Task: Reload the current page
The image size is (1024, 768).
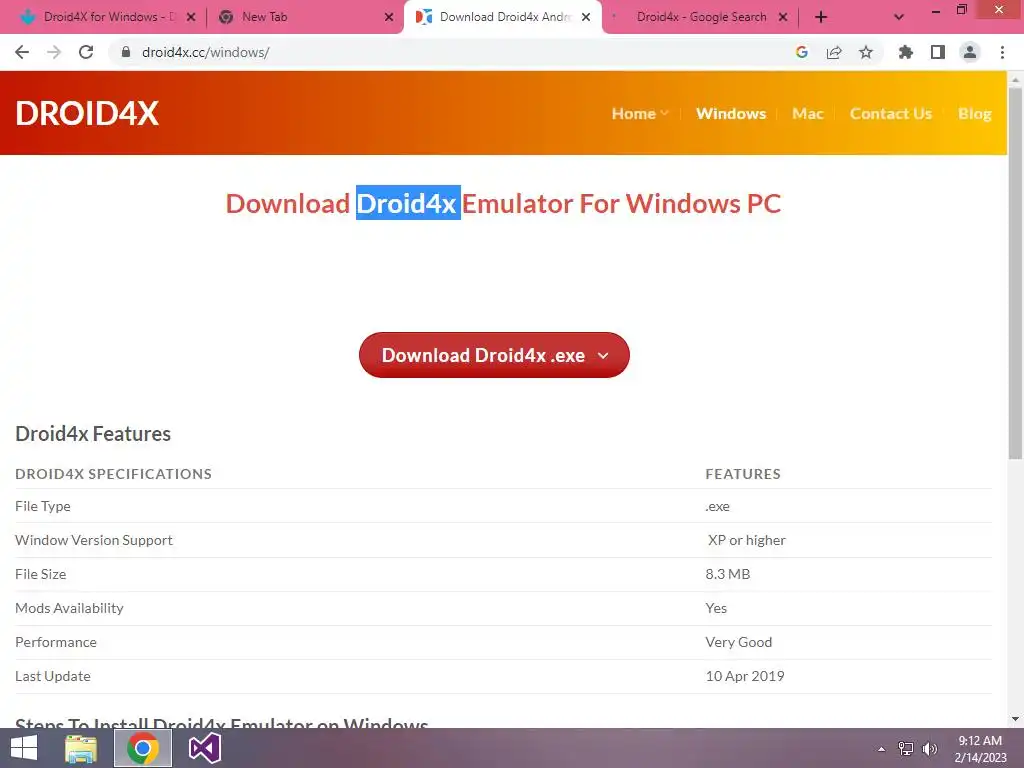Action: (x=86, y=52)
